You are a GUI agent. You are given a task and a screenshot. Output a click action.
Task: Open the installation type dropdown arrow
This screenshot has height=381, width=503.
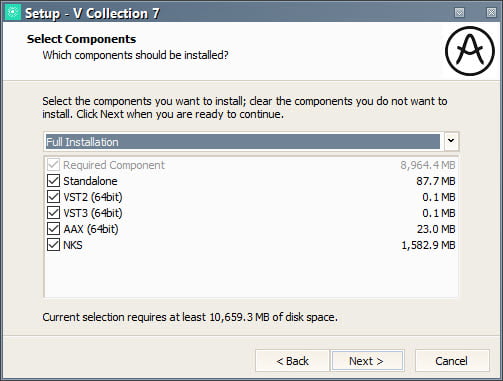click(x=451, y=141)
